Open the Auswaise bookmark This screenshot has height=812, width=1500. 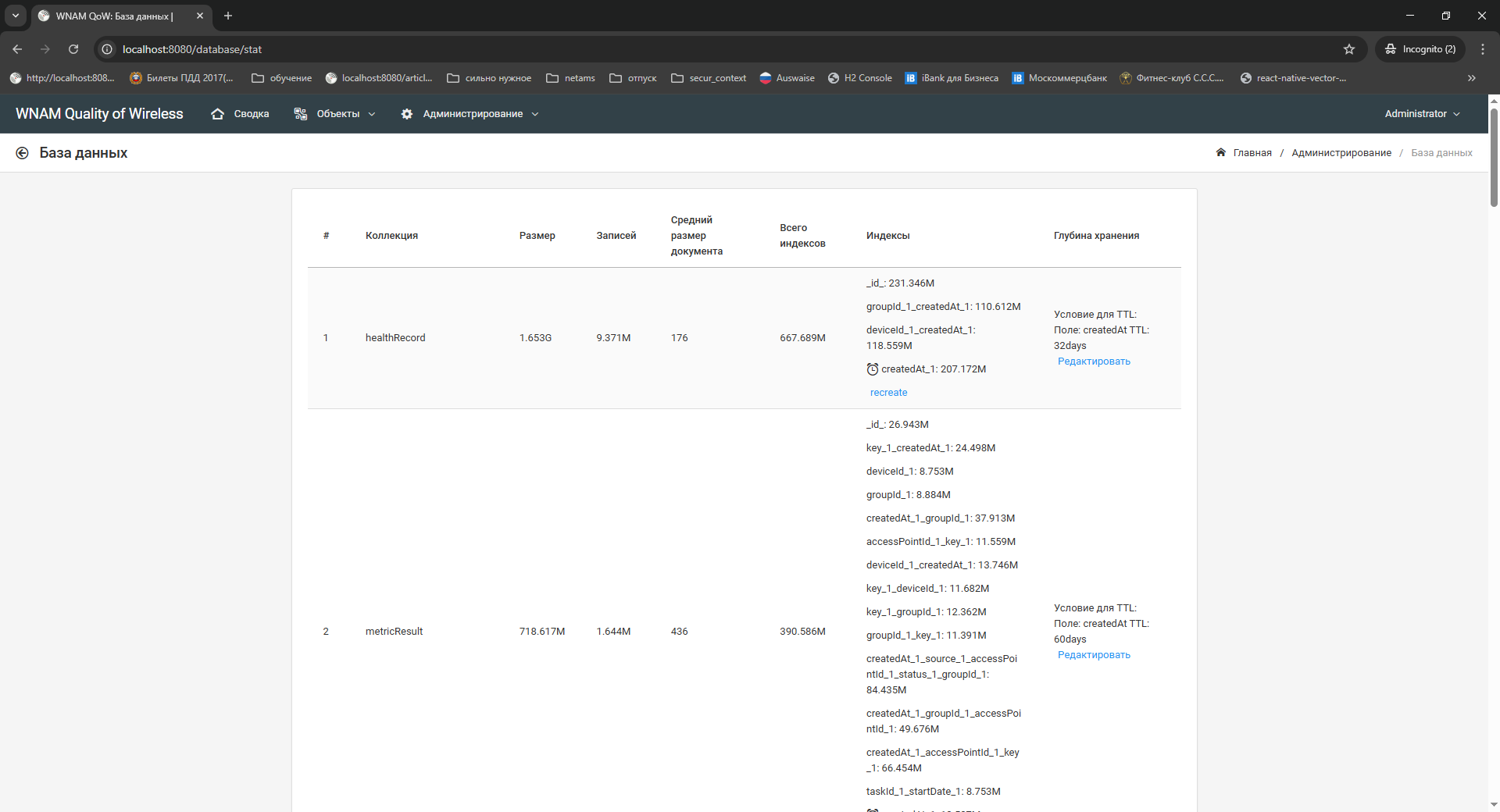(x=787, y=78)
